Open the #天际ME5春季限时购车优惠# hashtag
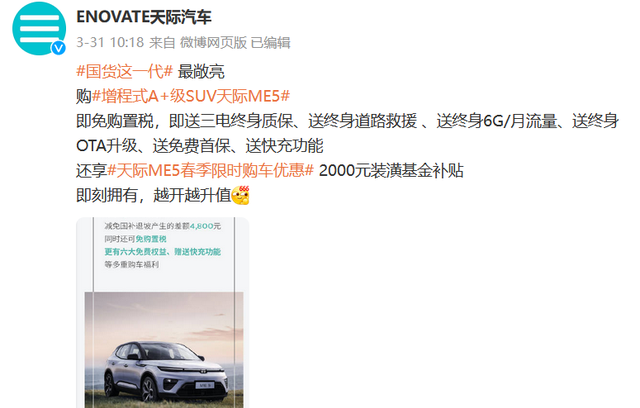 211,171
